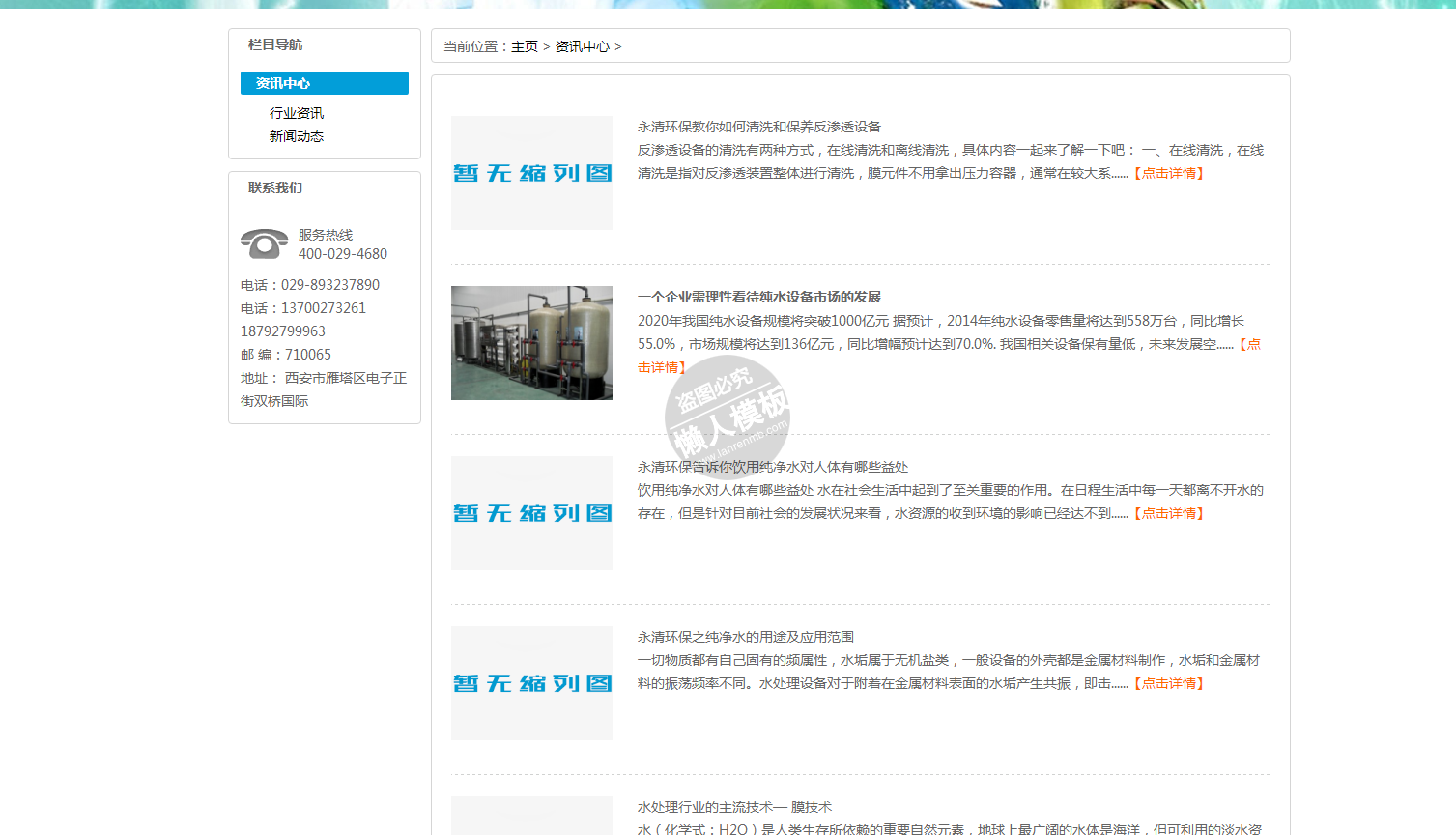This screenshot has width=1456, height=835.
Task: Click 点击详情 for the 纯净水用途 article
Action: [1169, 683]
